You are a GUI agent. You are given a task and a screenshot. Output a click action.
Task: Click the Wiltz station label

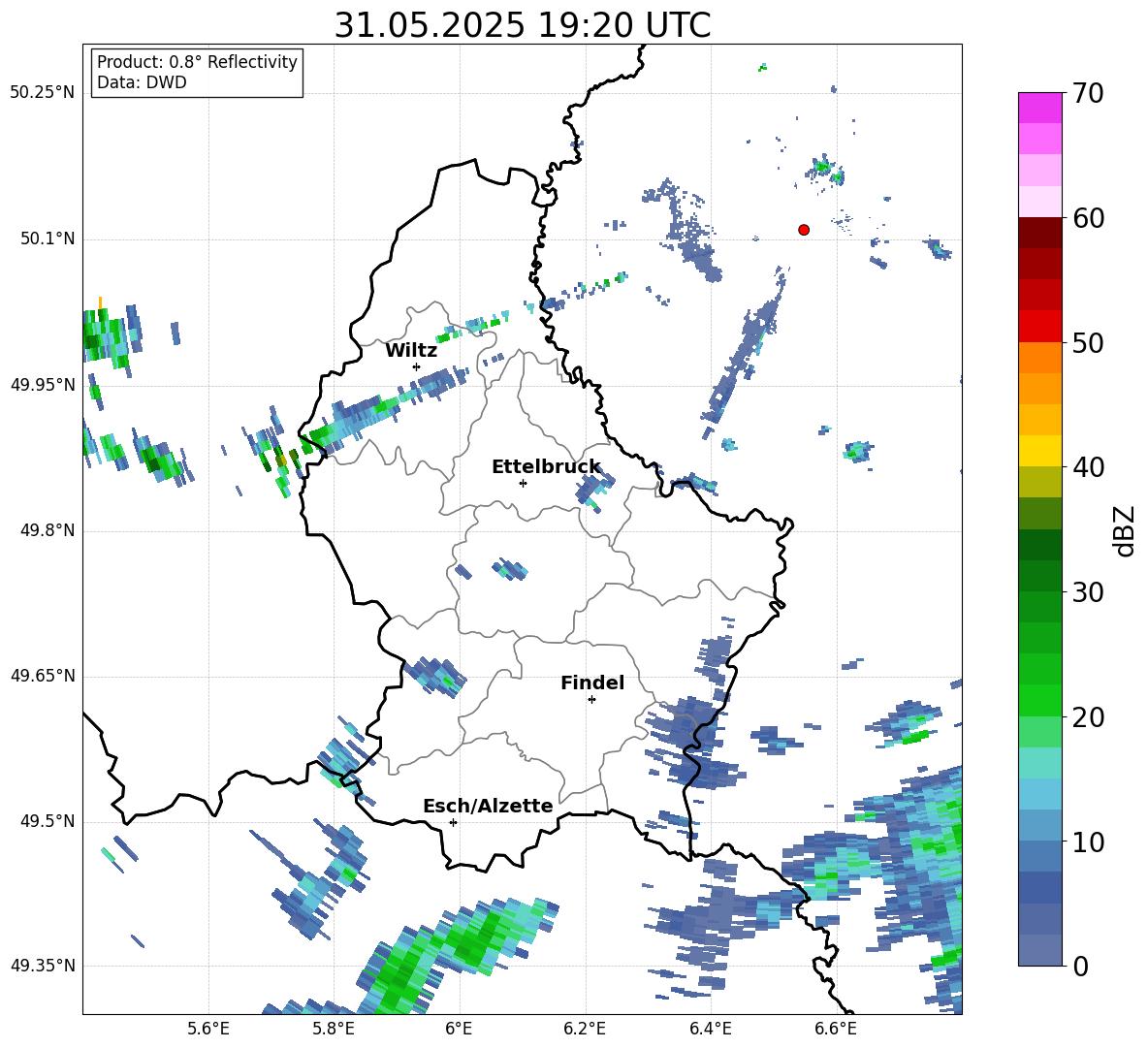pos(411,351)
